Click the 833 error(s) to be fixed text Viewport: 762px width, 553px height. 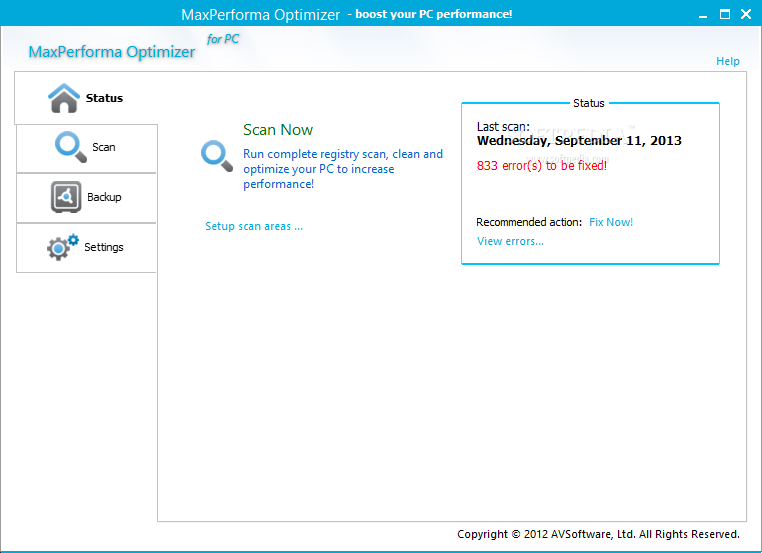pos(541,166)
